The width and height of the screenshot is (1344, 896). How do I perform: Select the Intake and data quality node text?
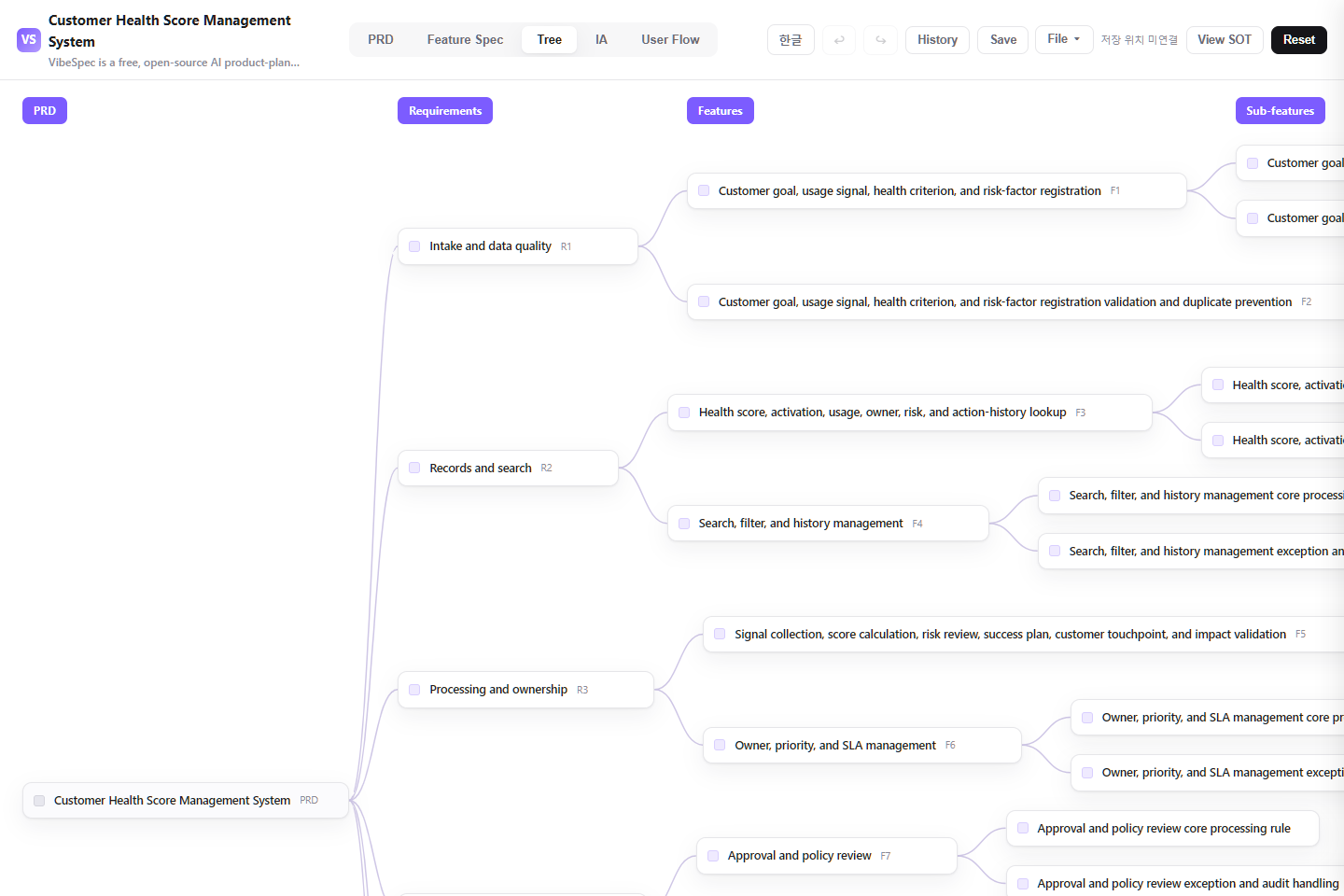pyautogui.click(x=490, y=246)
